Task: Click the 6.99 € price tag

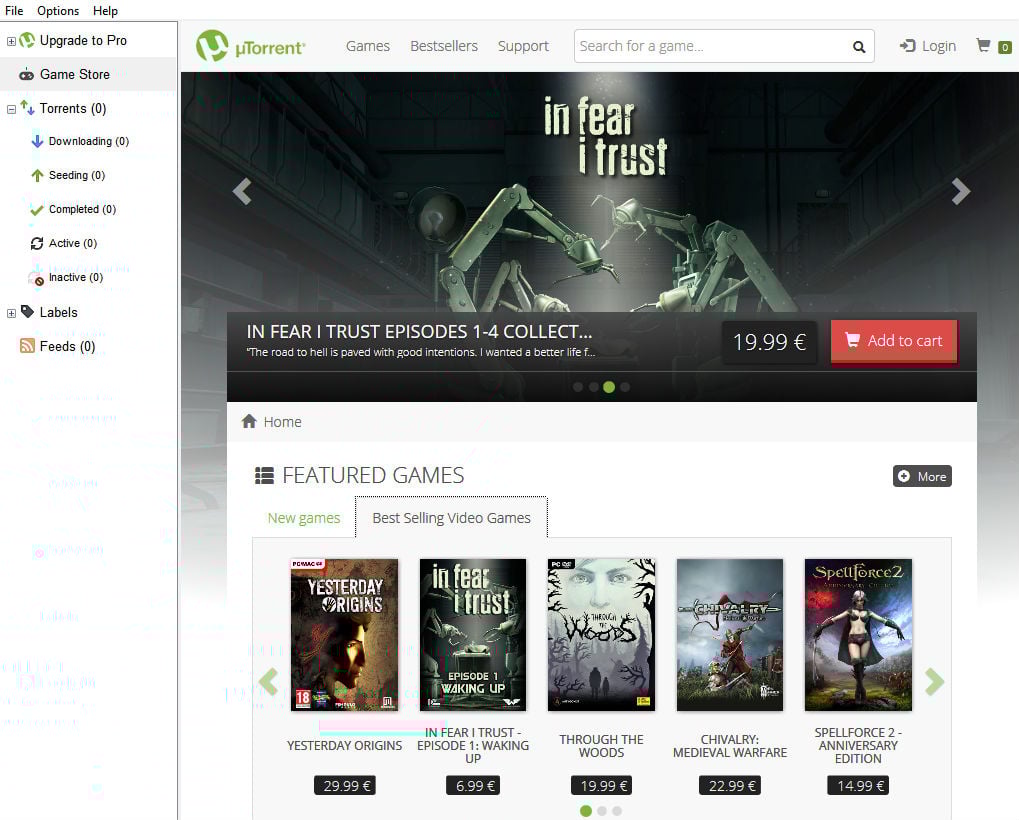Action: click(474, 786)
